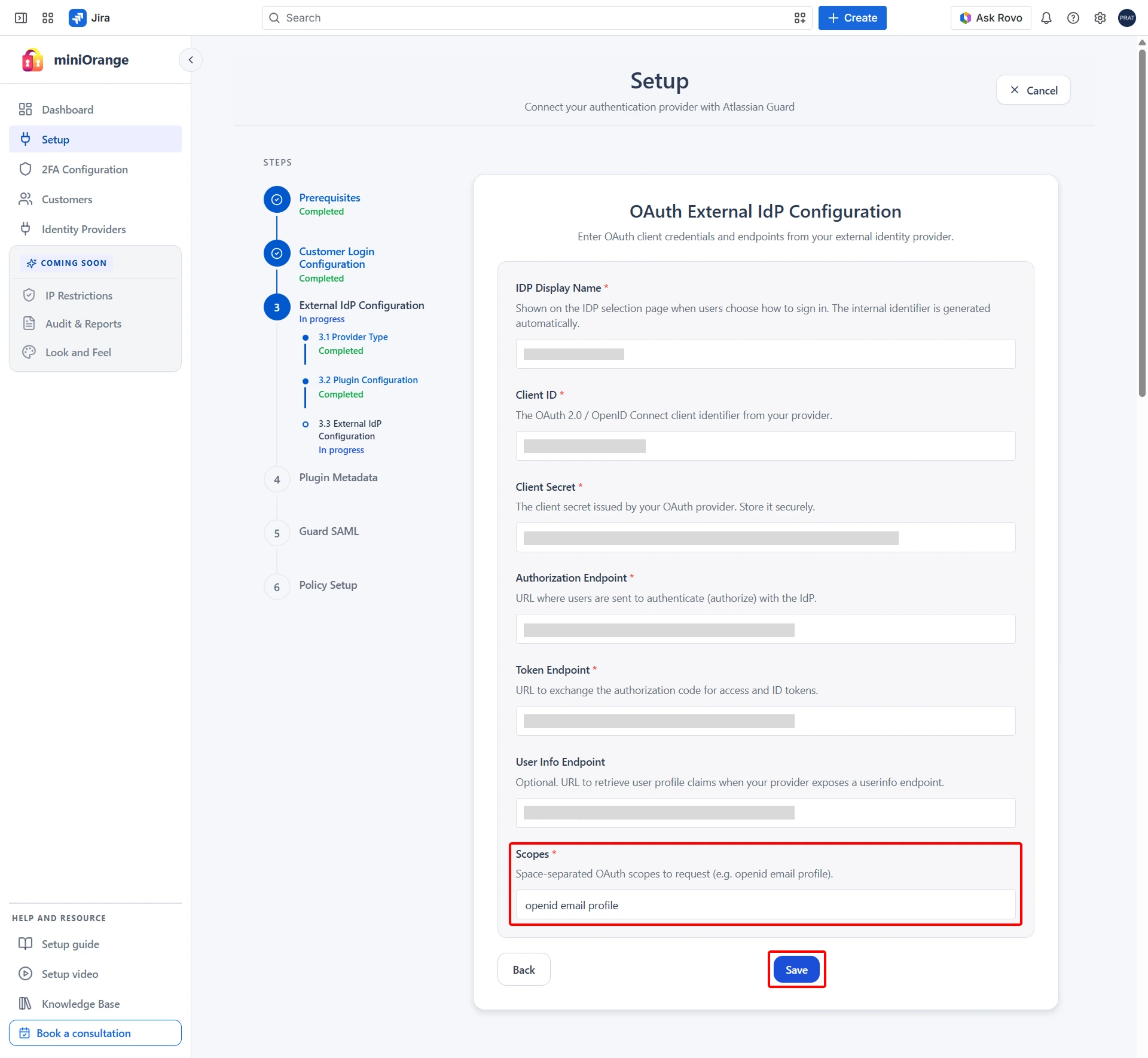
Task: Open Setup video link
Action: (95, 974)
